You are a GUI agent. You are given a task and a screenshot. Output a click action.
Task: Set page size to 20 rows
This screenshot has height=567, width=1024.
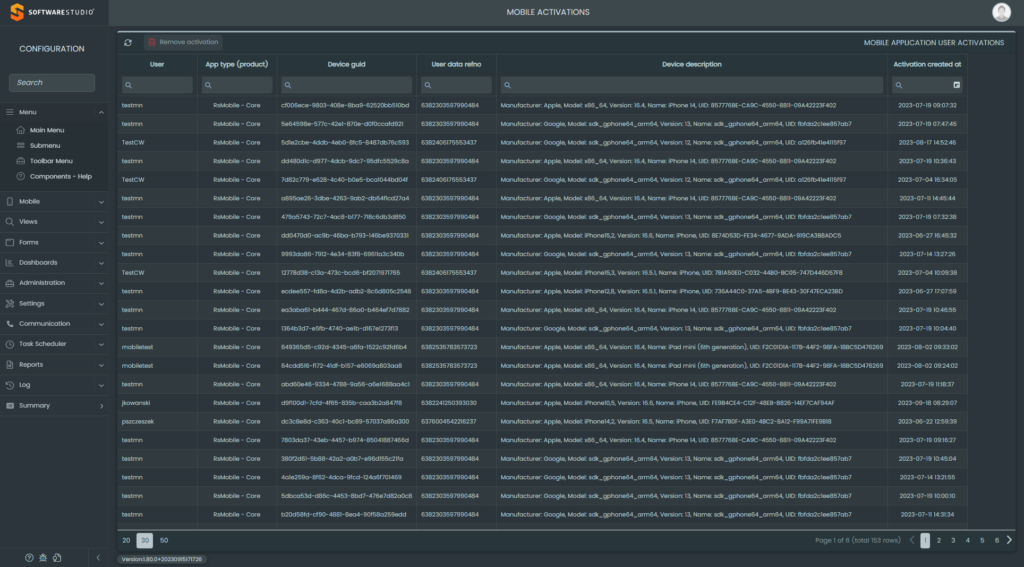pyautogui.click(x=127, y=540)
